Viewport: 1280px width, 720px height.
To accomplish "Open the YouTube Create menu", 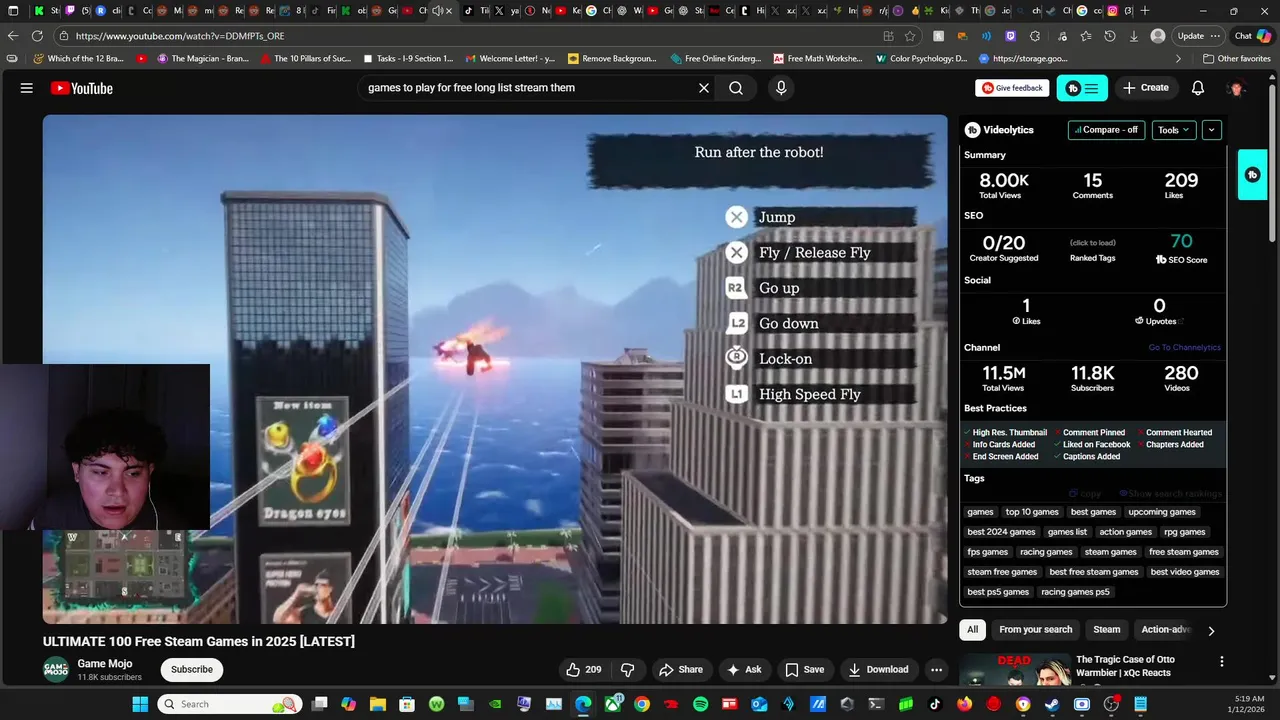I will 1146,88.
